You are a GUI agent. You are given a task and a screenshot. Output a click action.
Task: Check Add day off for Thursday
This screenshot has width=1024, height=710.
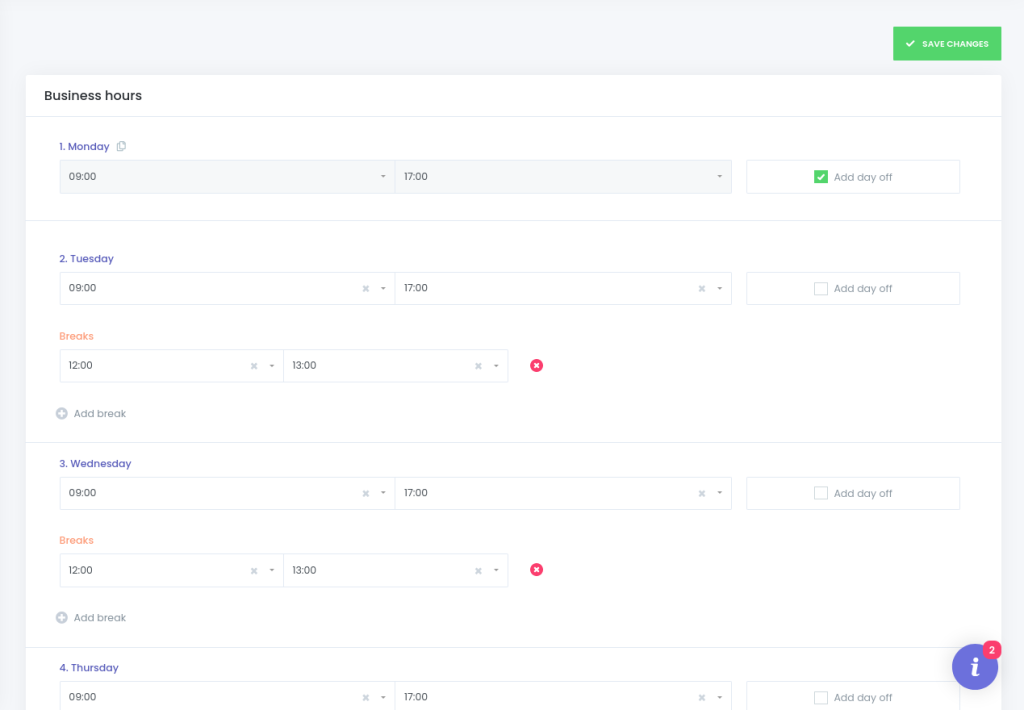click(x=821, y=698)
